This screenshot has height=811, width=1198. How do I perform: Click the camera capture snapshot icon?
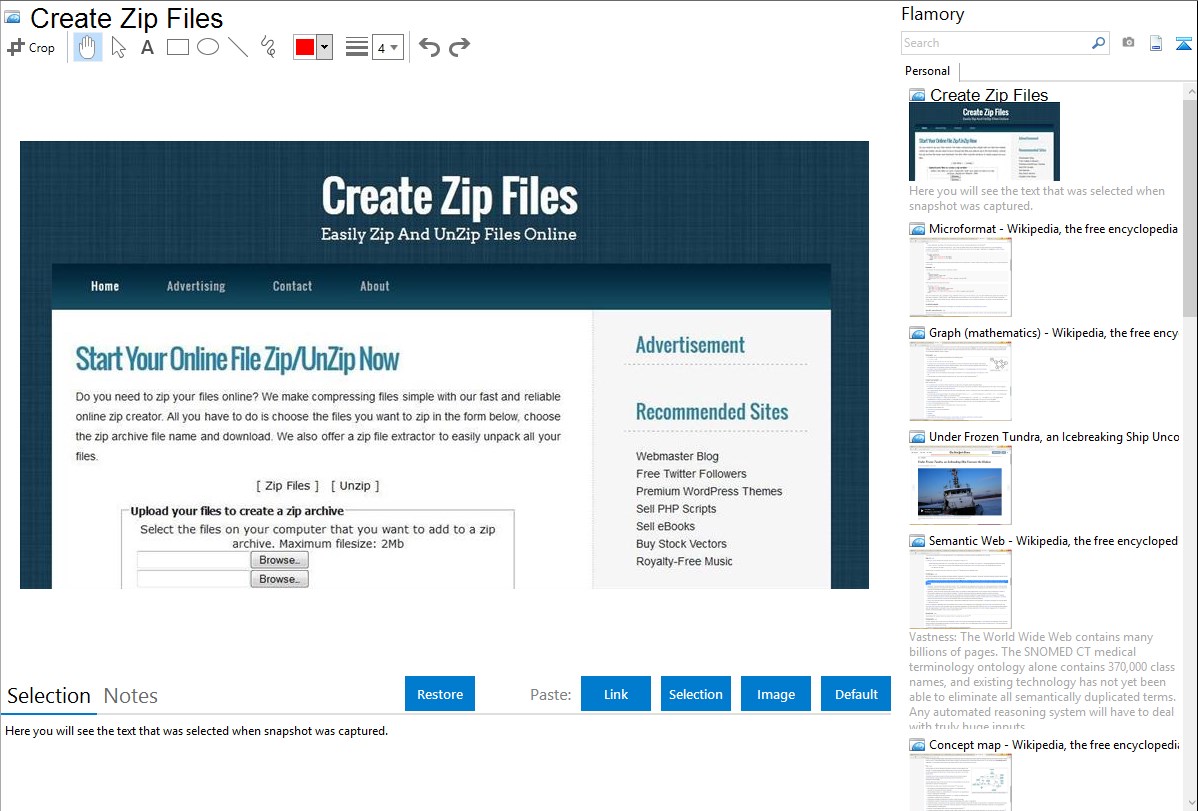(x=1128, y=43)
